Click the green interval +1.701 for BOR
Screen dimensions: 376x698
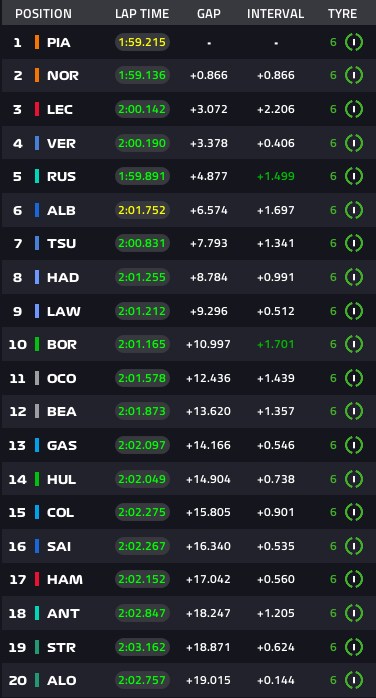pyautogui.click(x=275, y=344)
